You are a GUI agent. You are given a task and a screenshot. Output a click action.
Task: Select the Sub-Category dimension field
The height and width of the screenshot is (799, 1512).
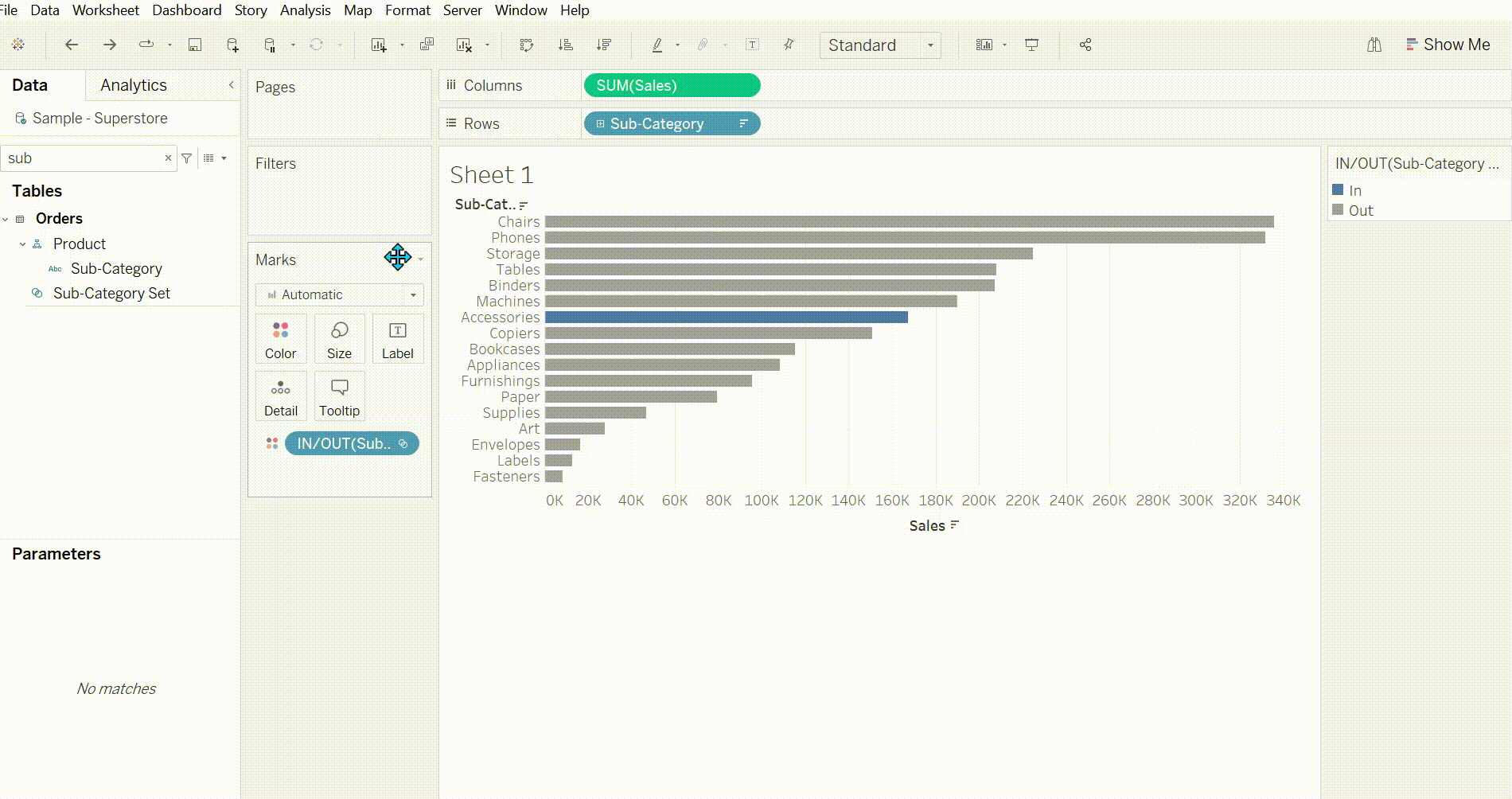click(x=116, y=269)
